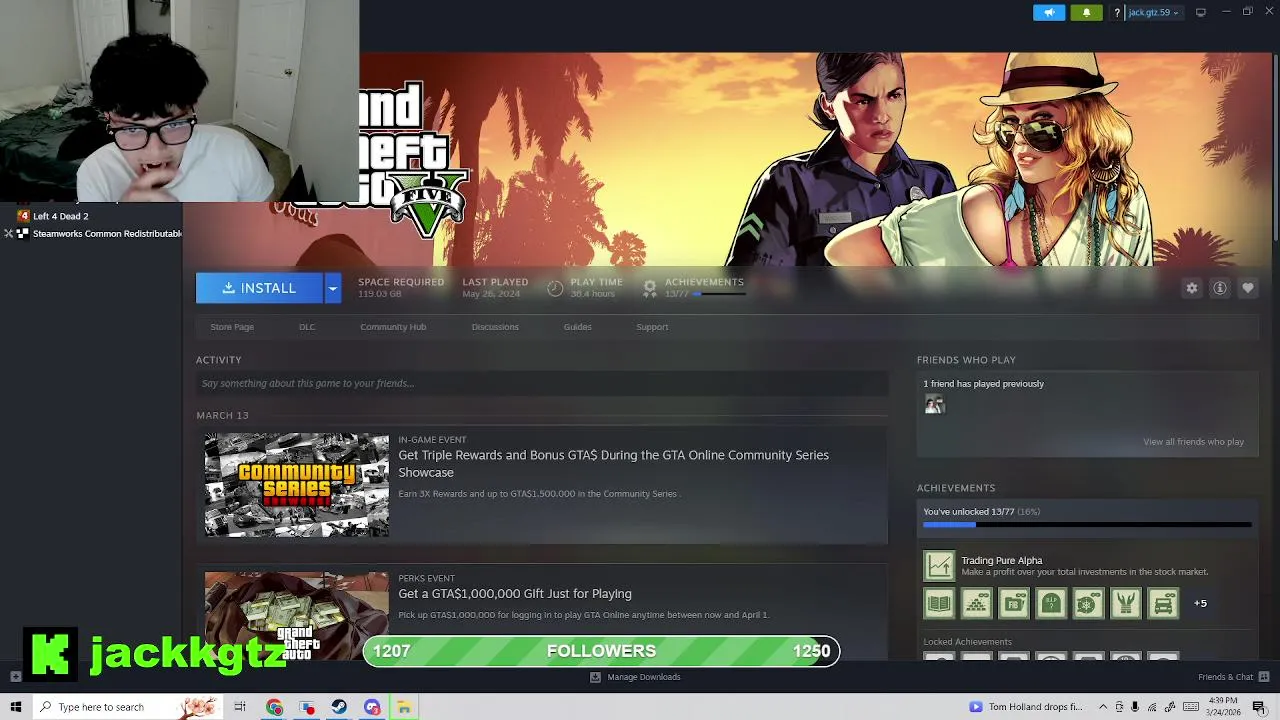Click the 'Tom Holland drops fi...' news widget
This screenshot has height=720, width=1280.
click(x=1026, y=707)
